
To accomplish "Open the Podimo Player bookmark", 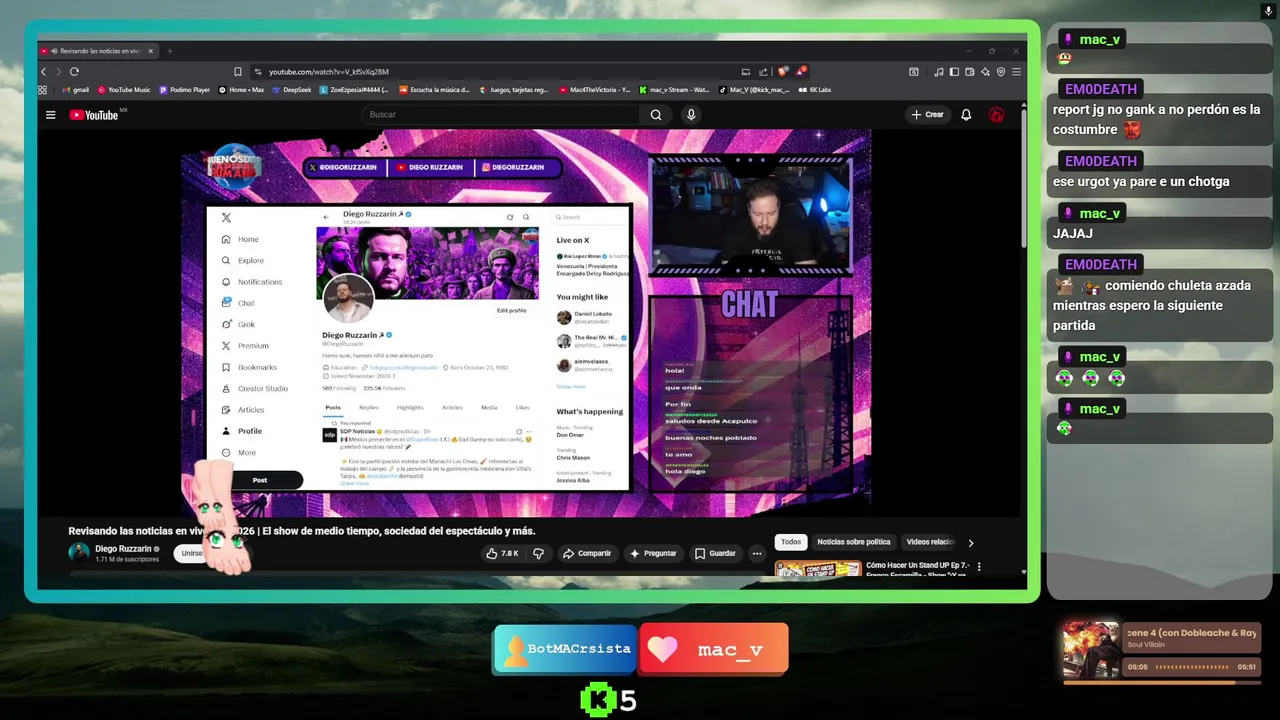I will (x=184, y=90).
